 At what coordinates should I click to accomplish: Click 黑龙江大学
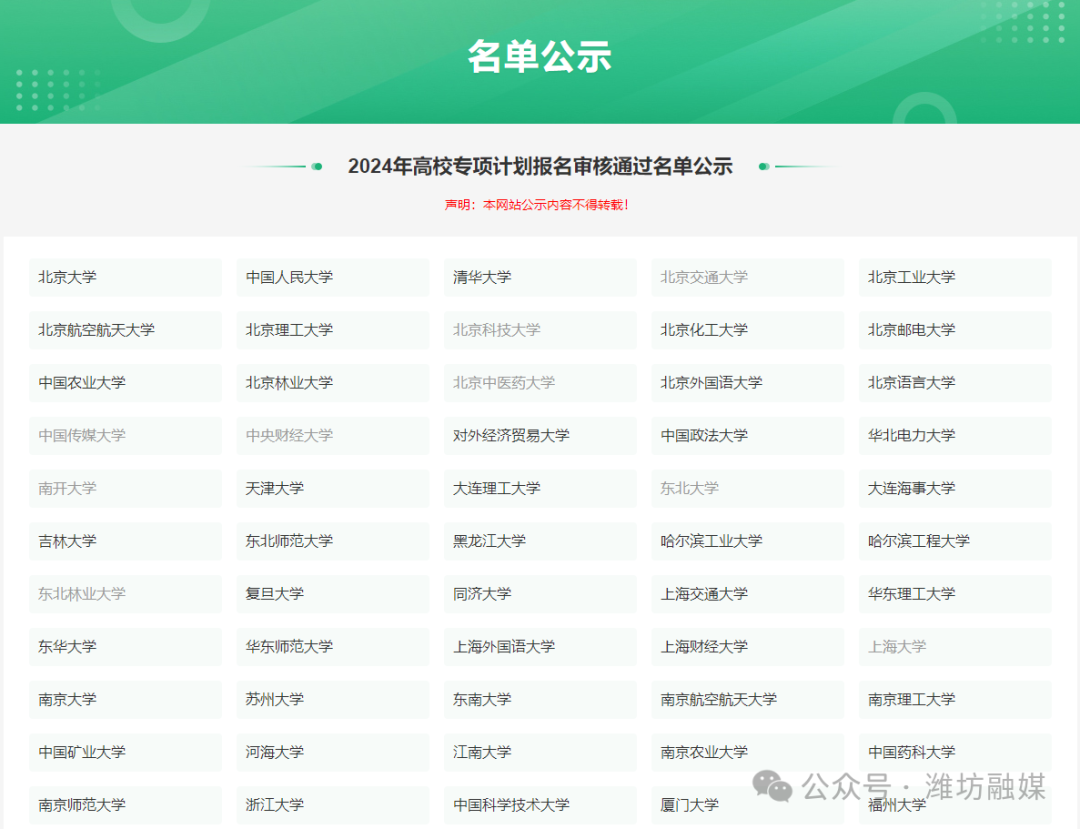[540, 541]
